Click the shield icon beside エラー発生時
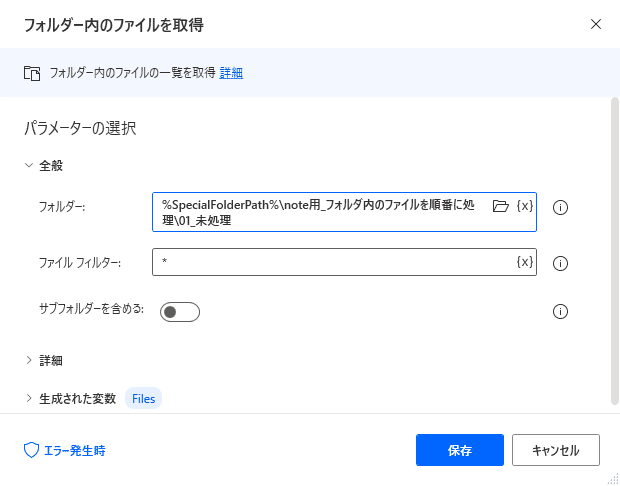Viewport: 620px width, 486px height. 31,450
